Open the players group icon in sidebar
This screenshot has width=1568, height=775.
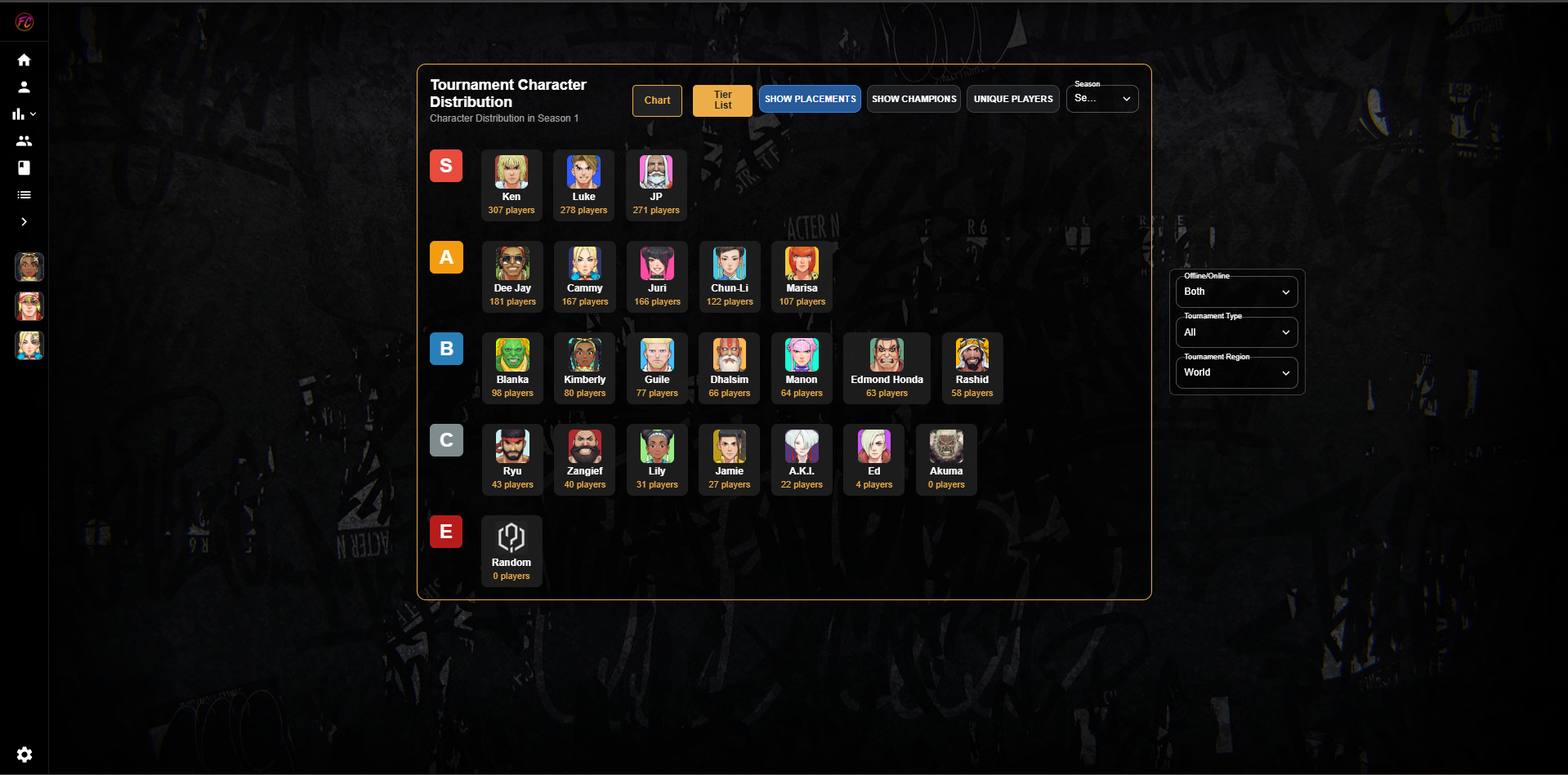(x=24, y=141)
